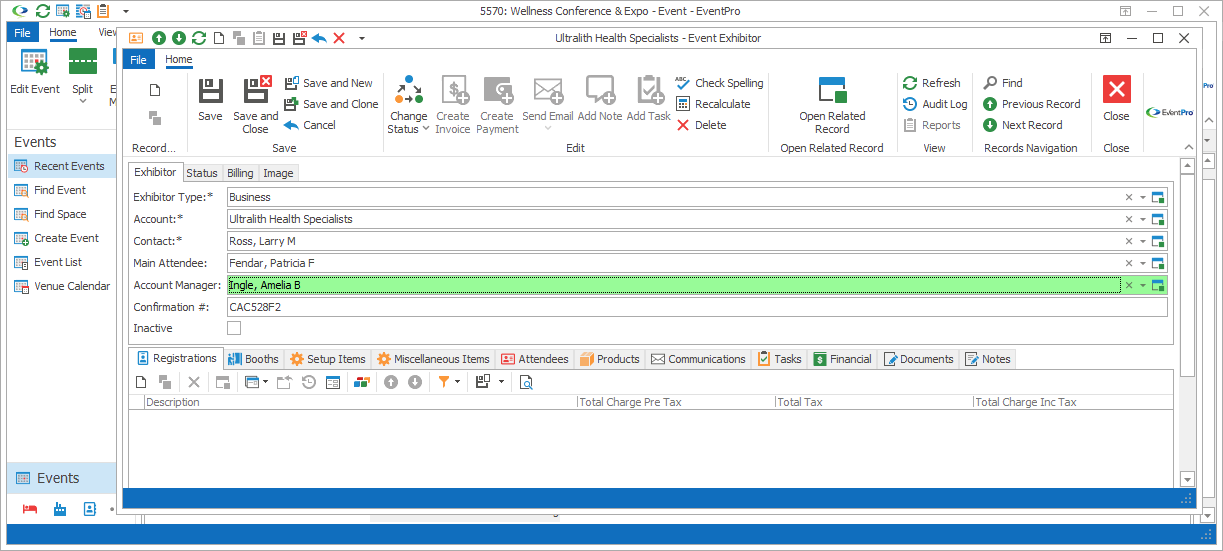The image size is (1223, 551).
Task: Open the Products tab
Action: (609, 359)
